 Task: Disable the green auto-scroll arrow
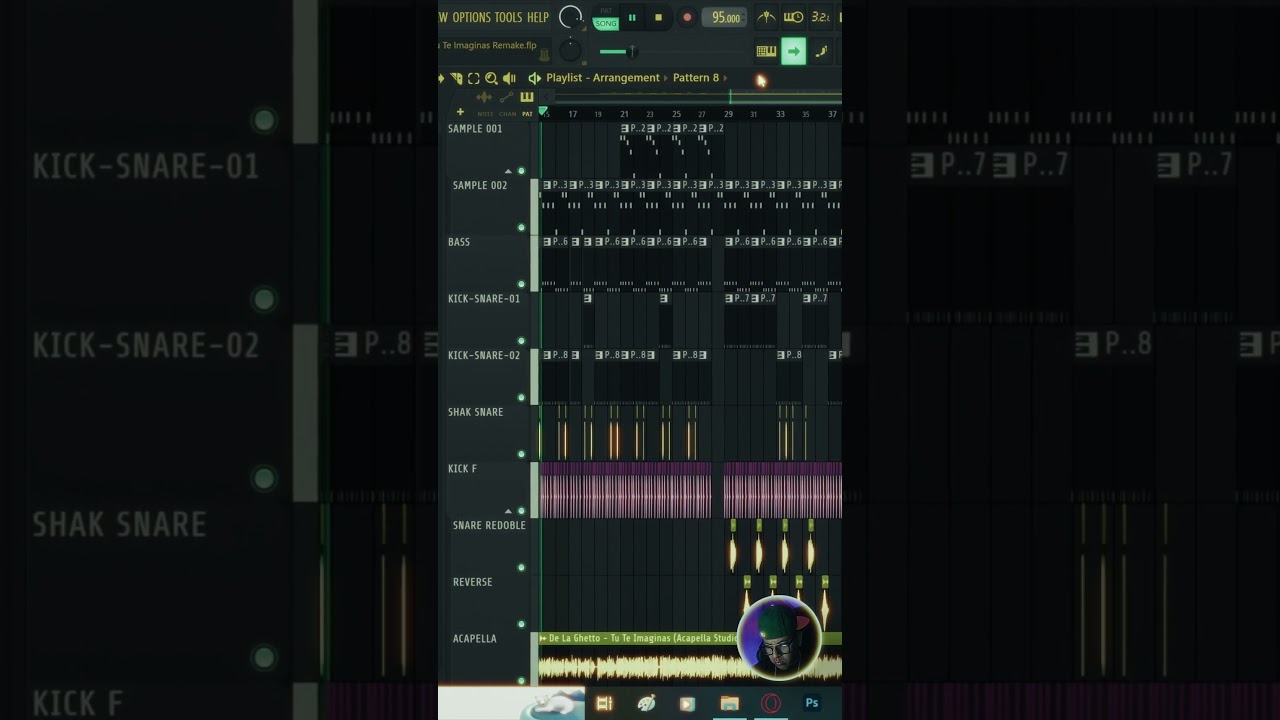(793, 51)
